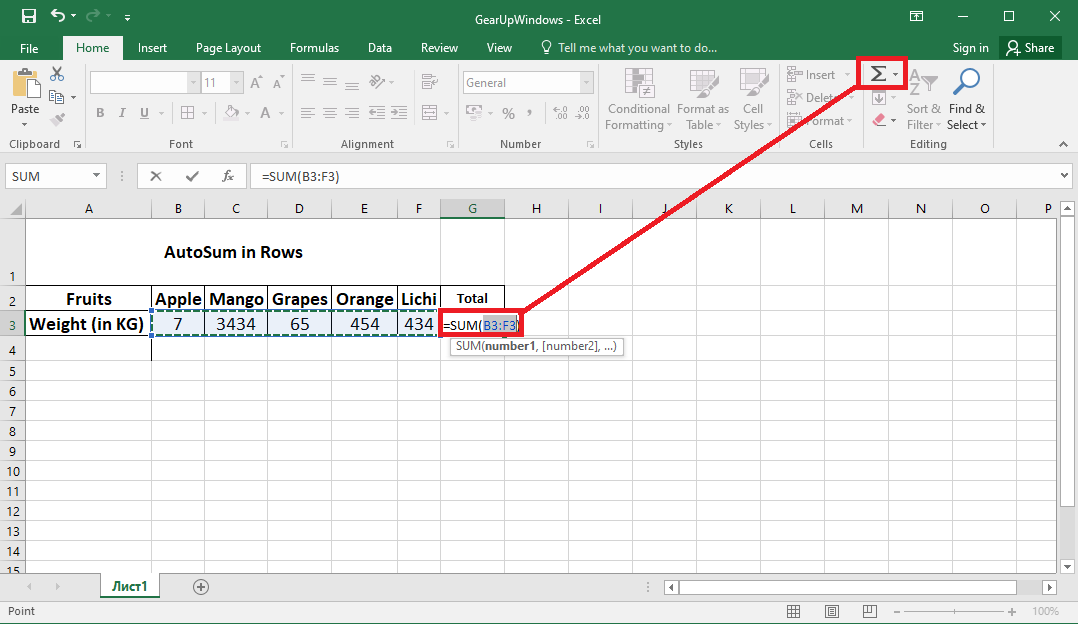Click the Share button
This screenshot has width=1078, height=624.
pyautogui.click(x=1030, y=47)
